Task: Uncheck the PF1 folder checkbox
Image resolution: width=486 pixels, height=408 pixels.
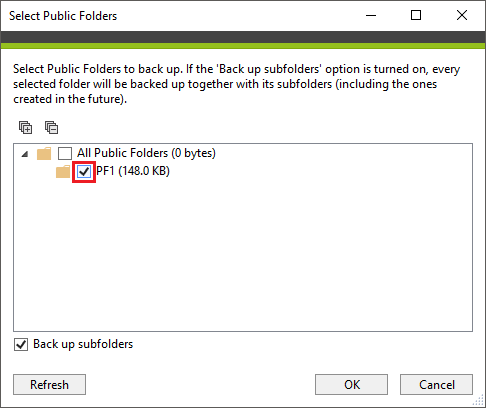Action: click(x=84, y=172)
